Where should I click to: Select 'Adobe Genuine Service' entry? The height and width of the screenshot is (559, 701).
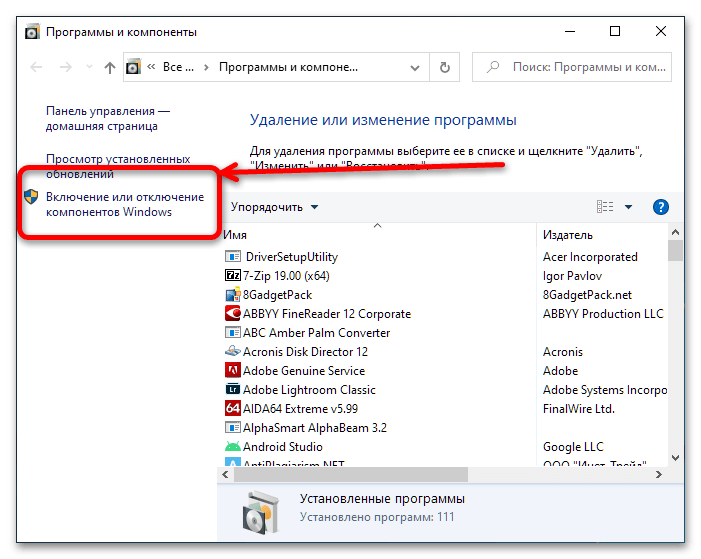click(304, 371)
